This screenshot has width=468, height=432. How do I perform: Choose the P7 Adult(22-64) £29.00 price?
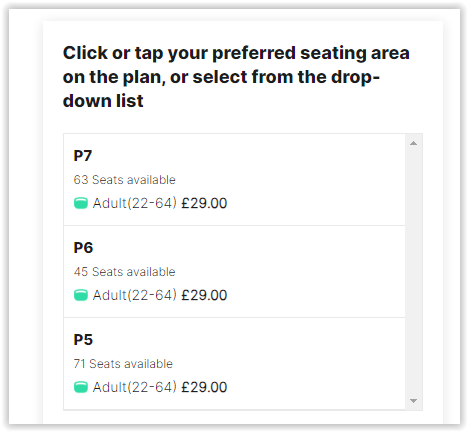click(x=150, y=203)
